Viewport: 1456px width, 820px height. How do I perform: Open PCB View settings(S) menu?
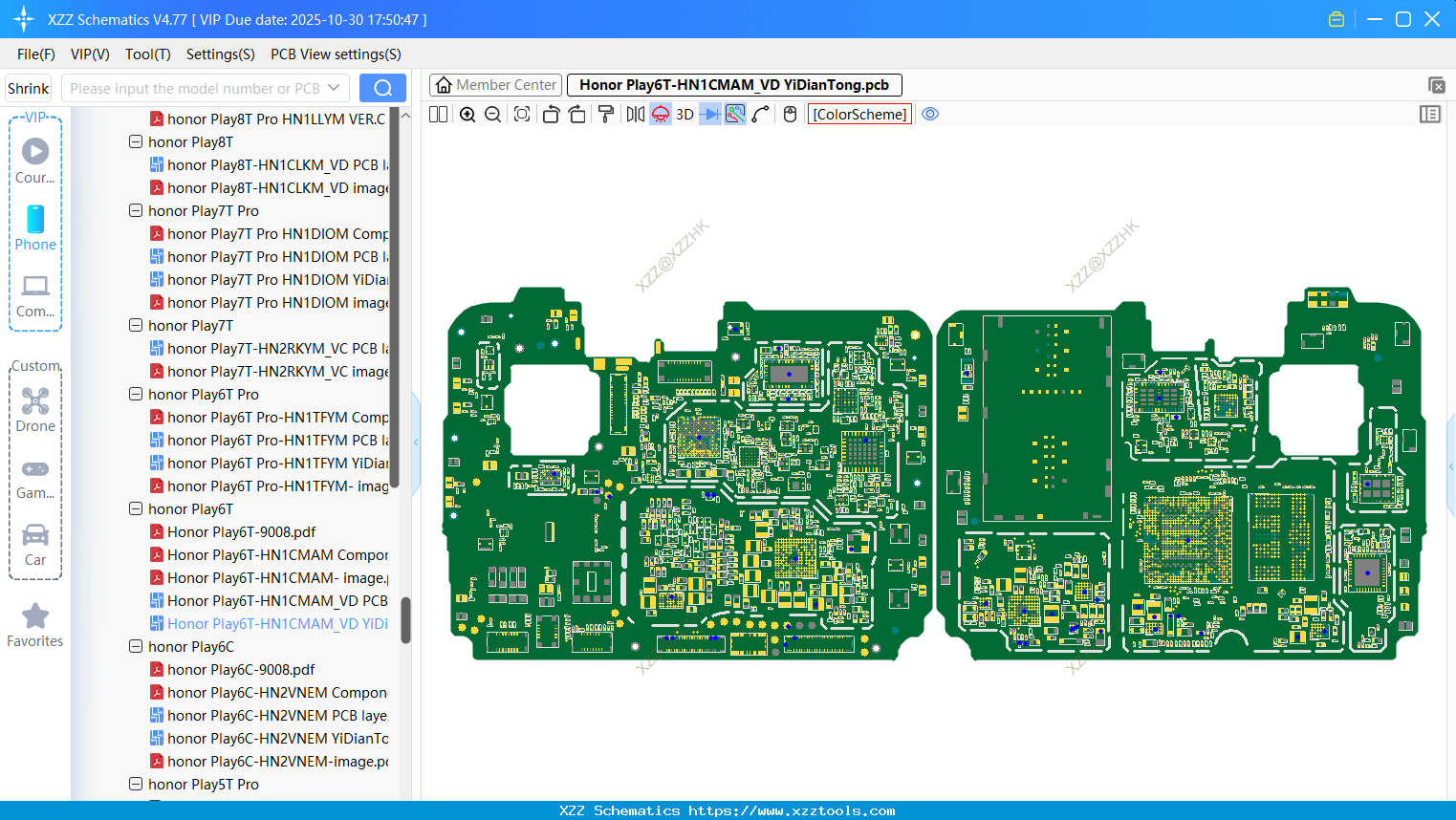[x=336, y=54]
